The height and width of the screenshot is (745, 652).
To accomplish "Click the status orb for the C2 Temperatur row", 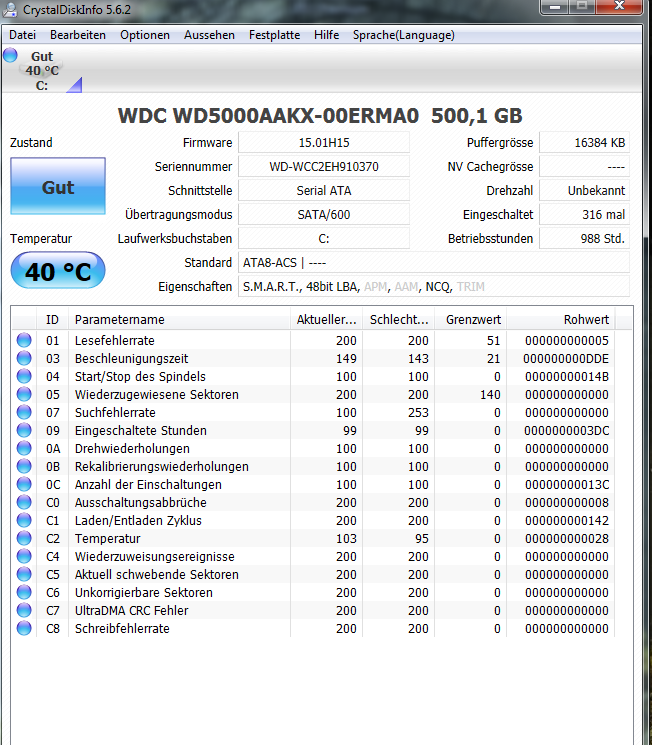I will (24, 538).
